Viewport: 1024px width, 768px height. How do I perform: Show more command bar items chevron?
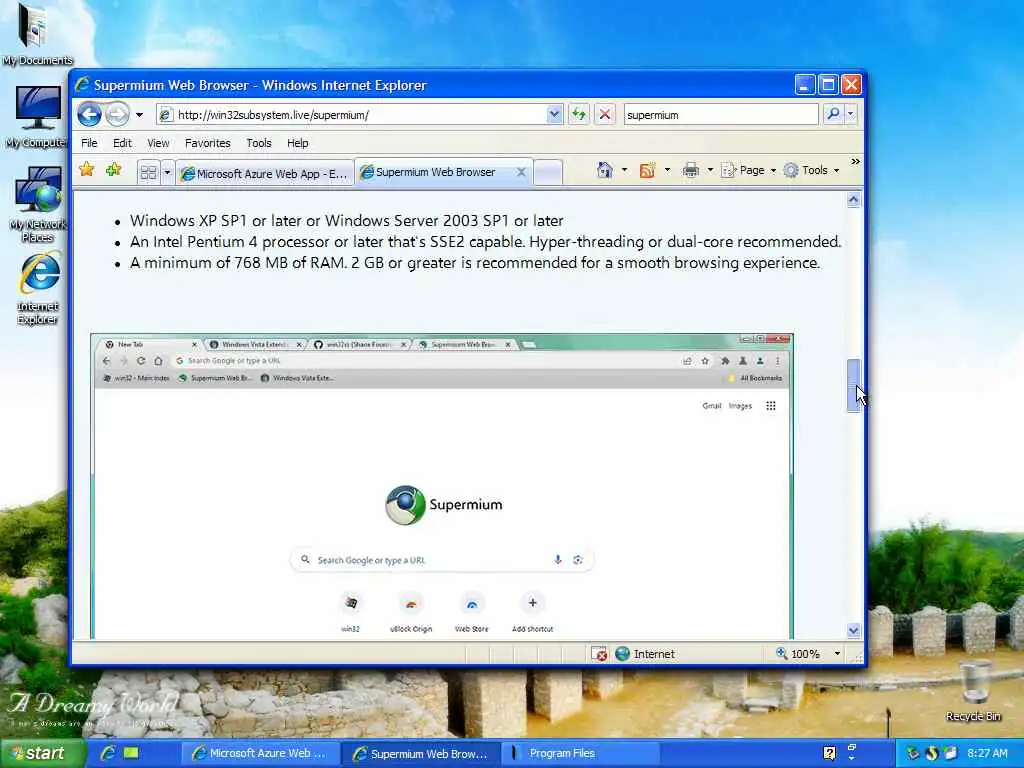pos(856,161)
